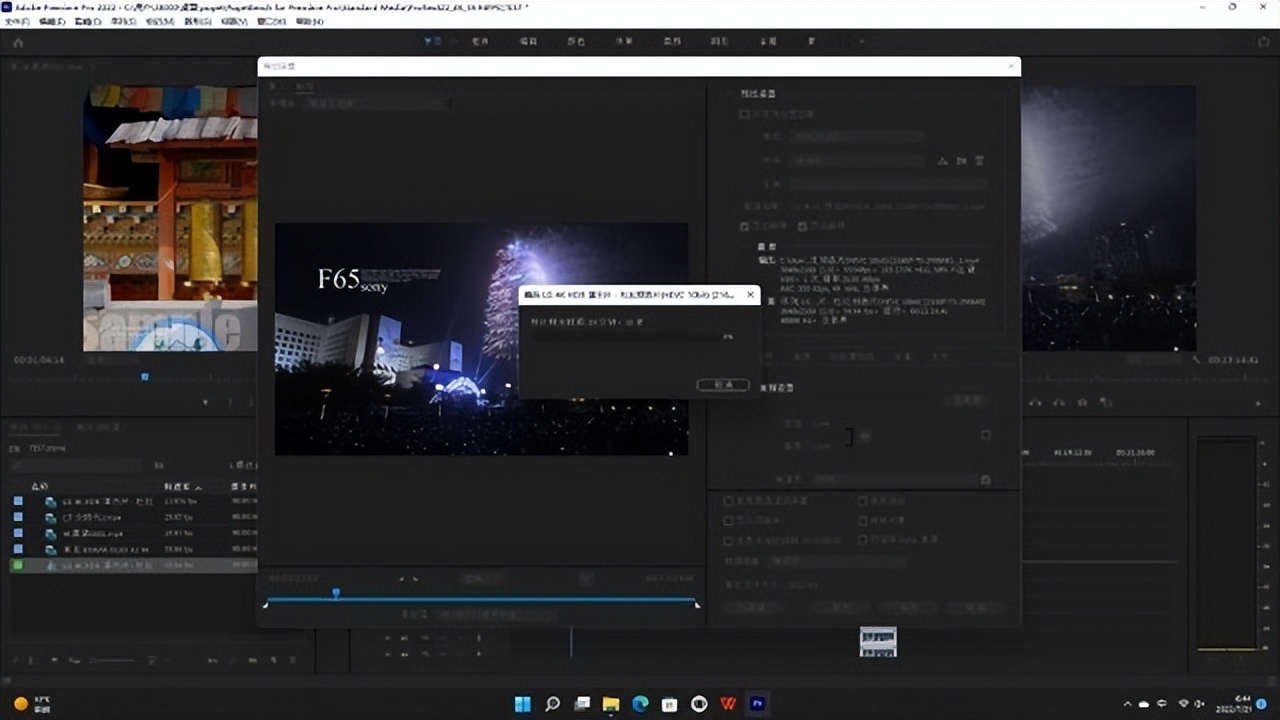
Task: Open the Edit menu
Action: (x=52, y=21)
